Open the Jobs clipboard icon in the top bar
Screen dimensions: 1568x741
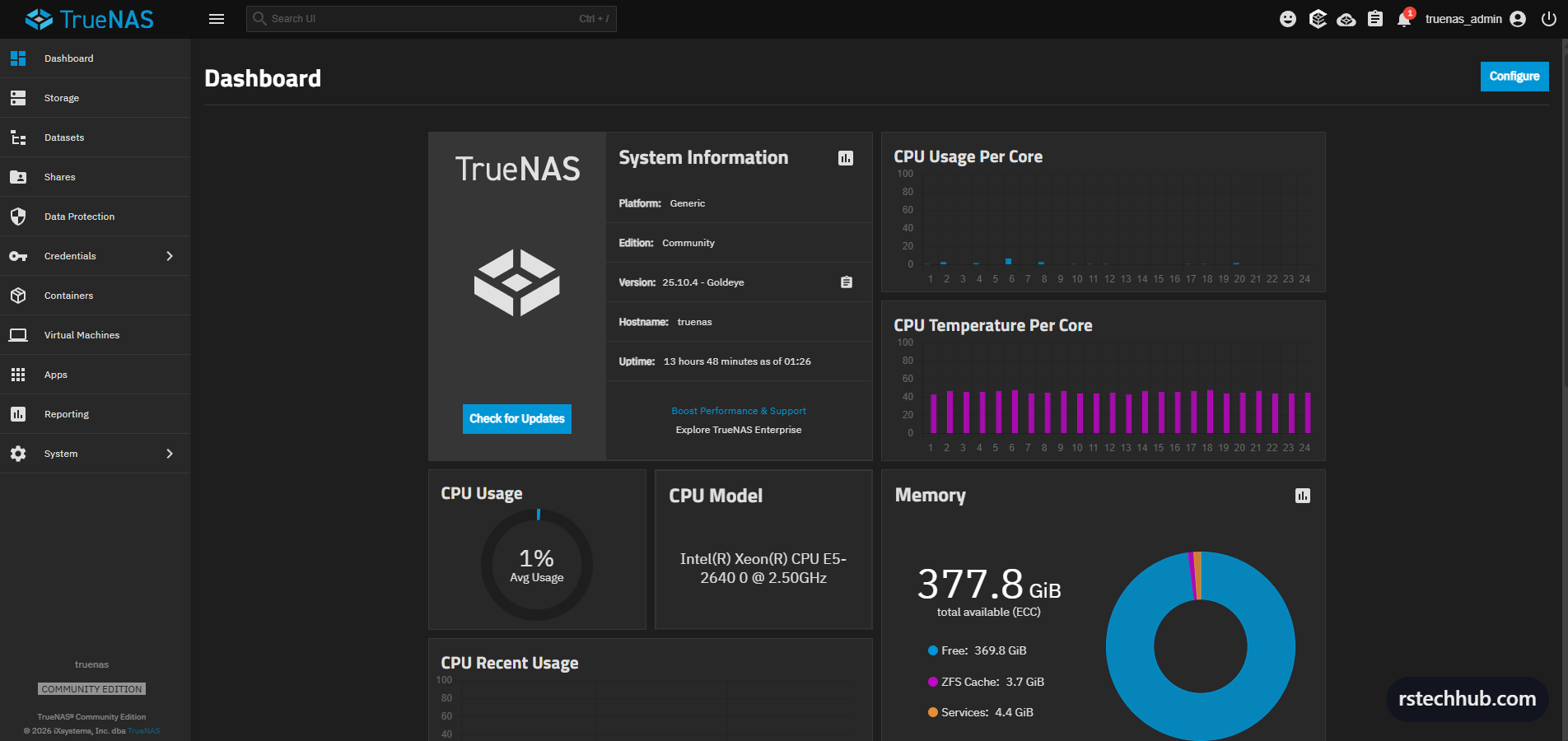1375,19
